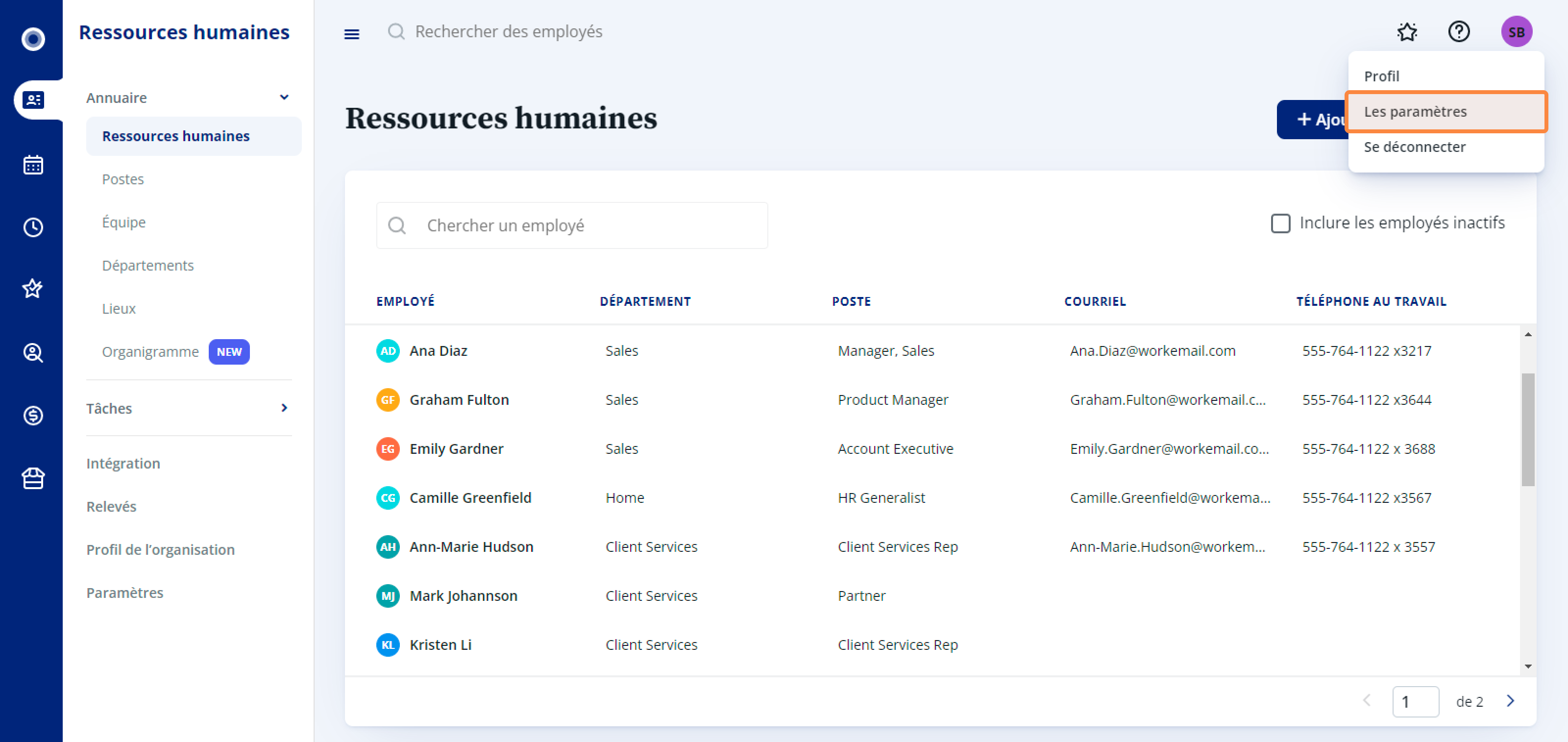Sort by EMPLOYÉ column header
The width and height of the screenshot is (1568, 742).
(x=405, y=301)
